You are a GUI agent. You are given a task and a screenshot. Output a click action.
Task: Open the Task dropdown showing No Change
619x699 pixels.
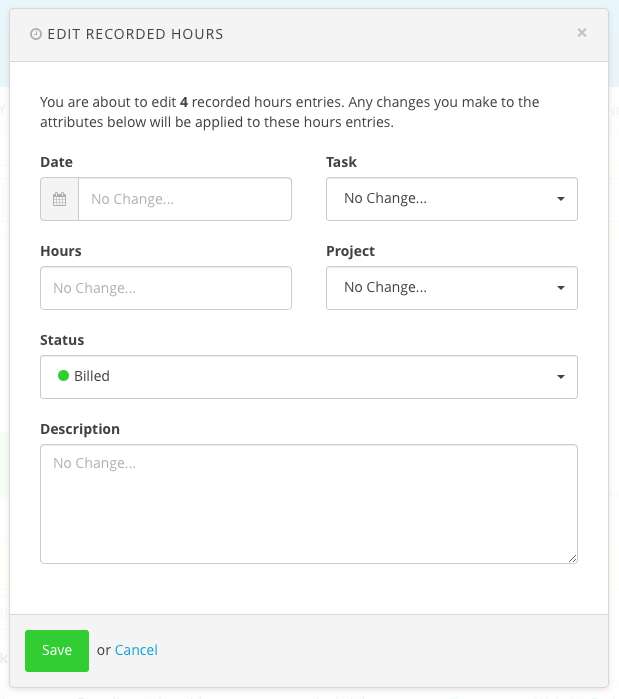450,199
